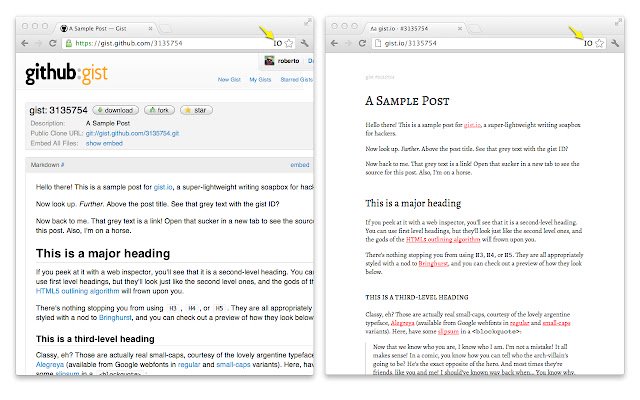This screenshot has height=400, width=640.
Task: Bookmark the page with the star in the GitHub window
Action: (x=289, y=43)
